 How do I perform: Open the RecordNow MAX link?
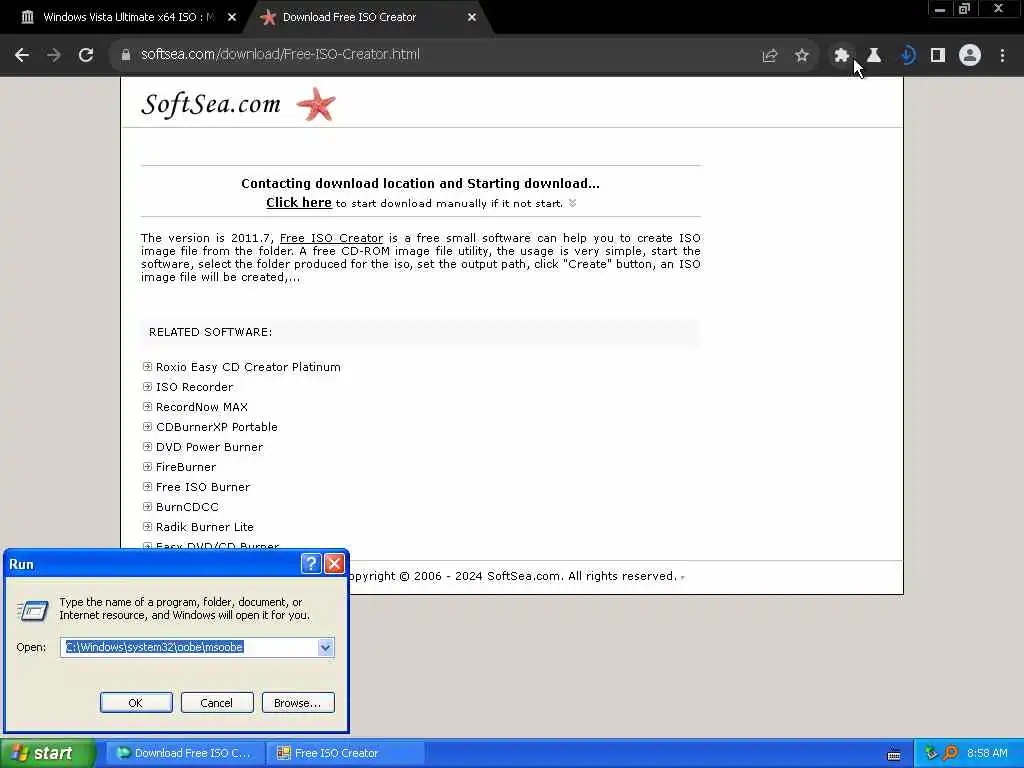[202, 407]
